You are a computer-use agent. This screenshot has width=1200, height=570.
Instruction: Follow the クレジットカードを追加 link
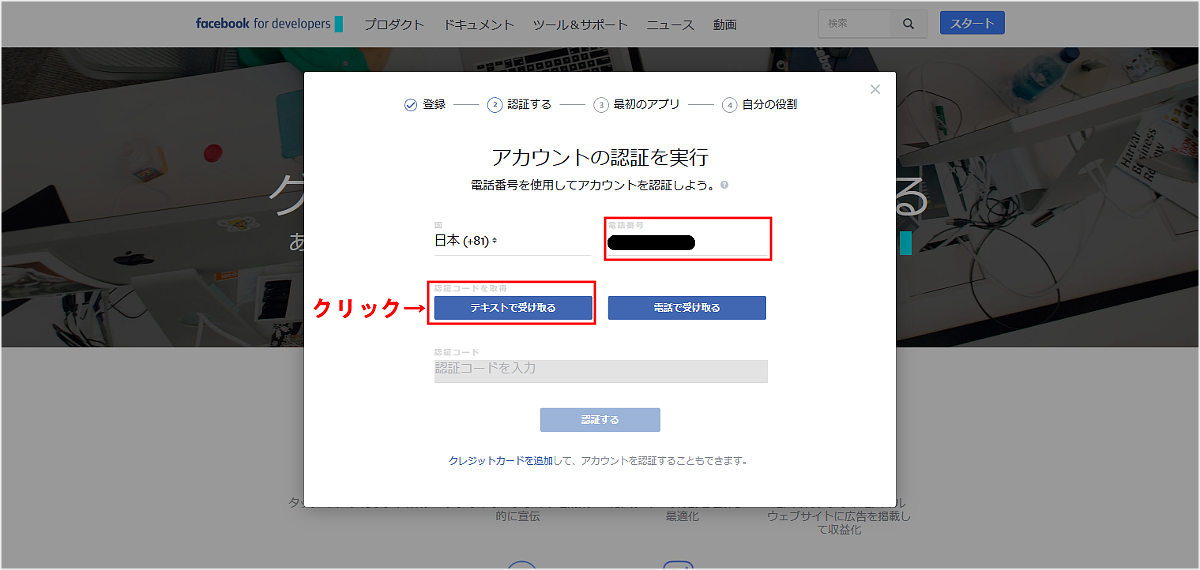498,461
